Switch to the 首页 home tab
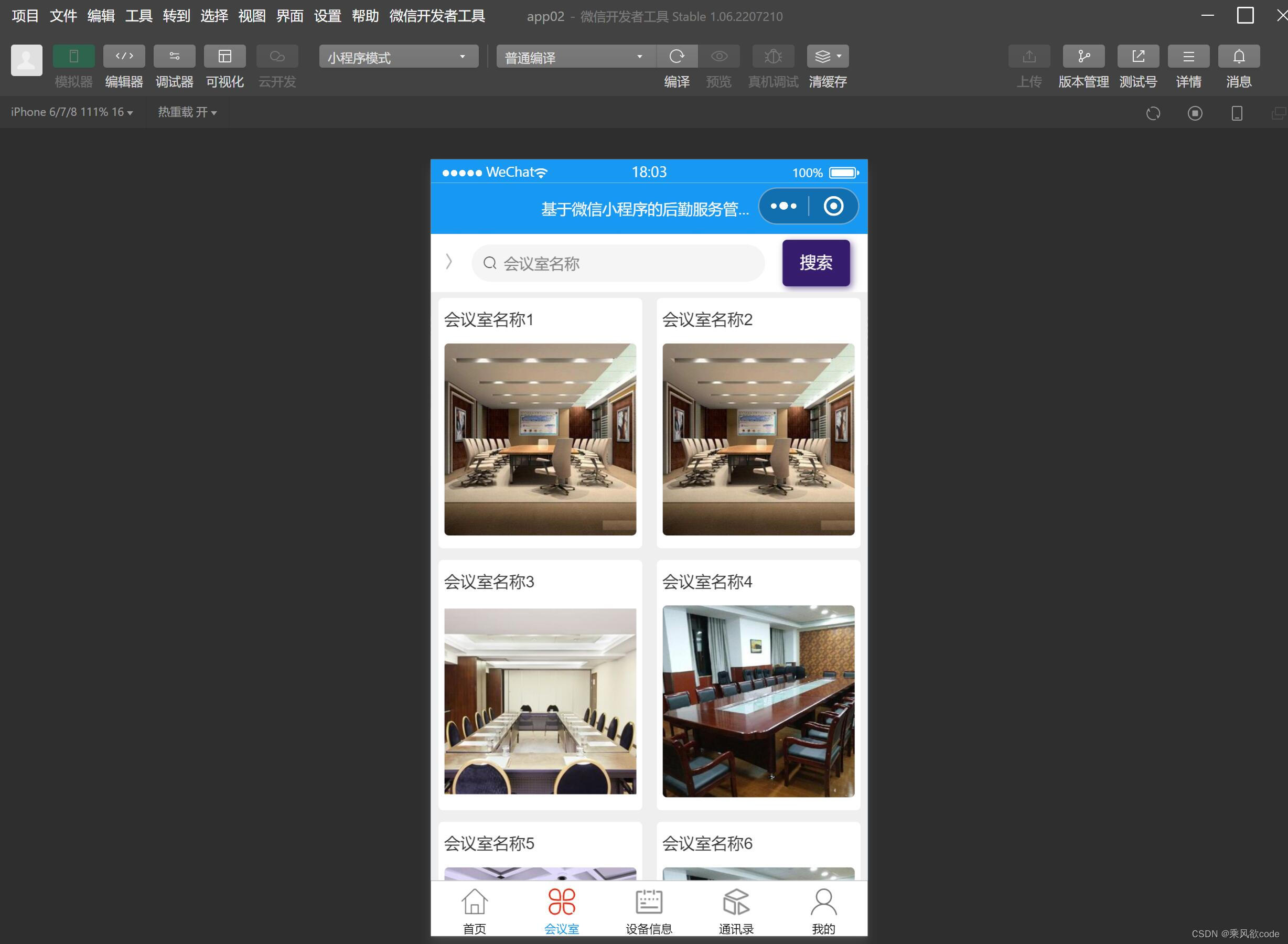Screen dimensions: 1288x944 pos(474,908)
